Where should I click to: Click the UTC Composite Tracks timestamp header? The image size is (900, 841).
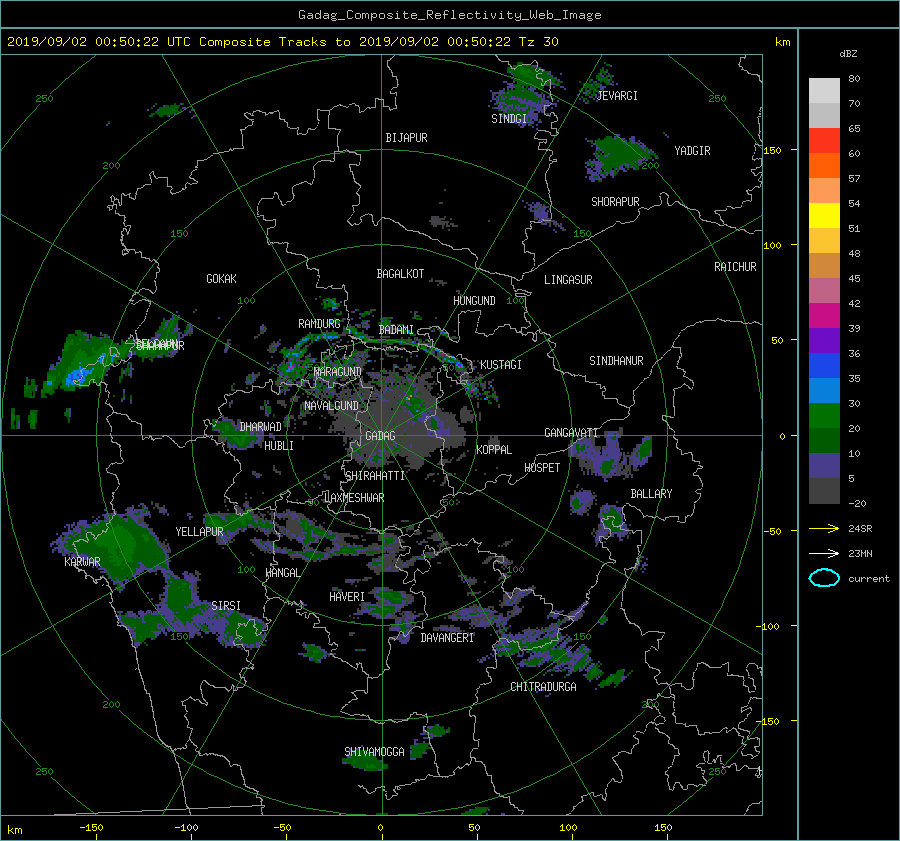[282, 41]
